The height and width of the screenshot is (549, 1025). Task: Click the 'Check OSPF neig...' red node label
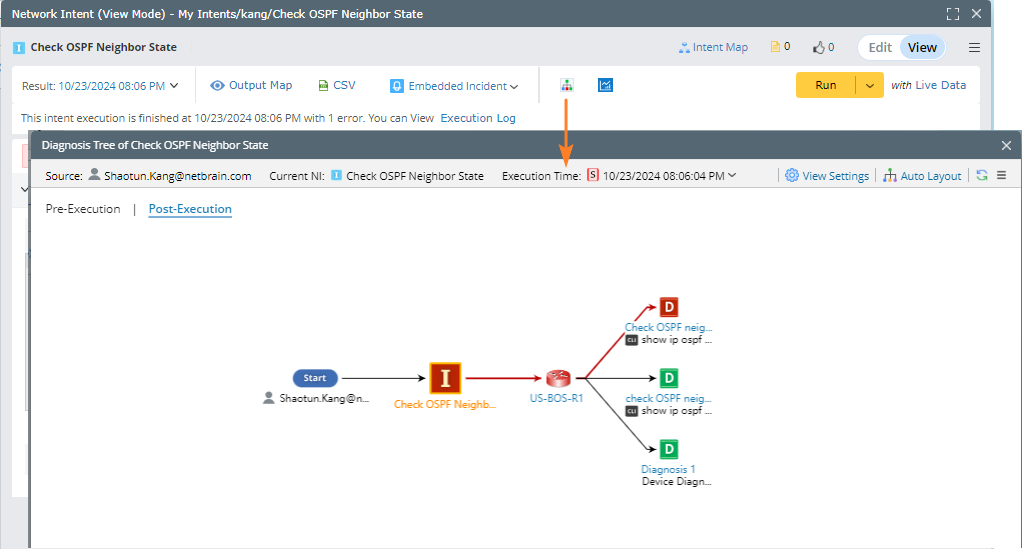tap(668, 327)
